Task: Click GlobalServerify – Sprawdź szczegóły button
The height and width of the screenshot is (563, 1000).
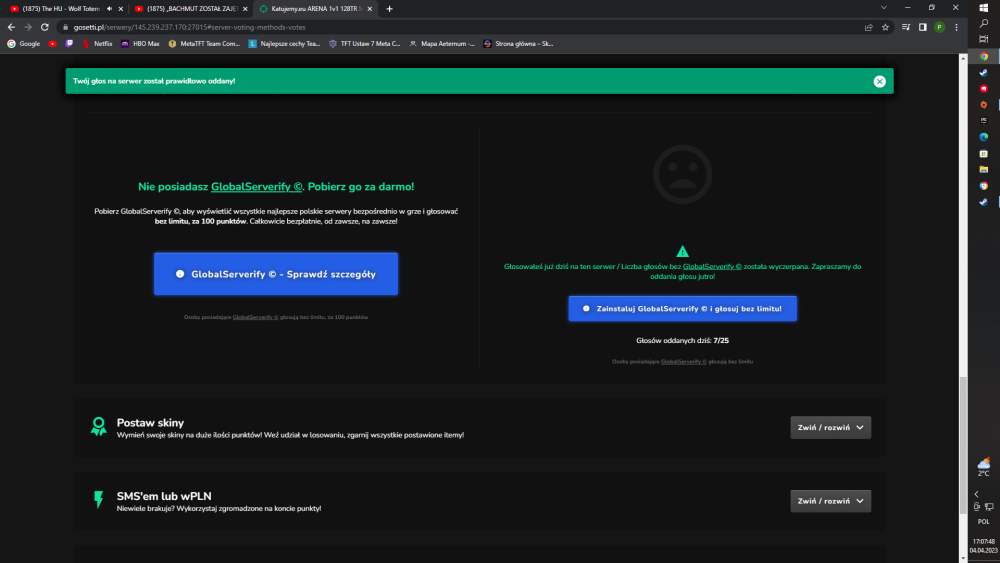Action: (x=276, y=274)
